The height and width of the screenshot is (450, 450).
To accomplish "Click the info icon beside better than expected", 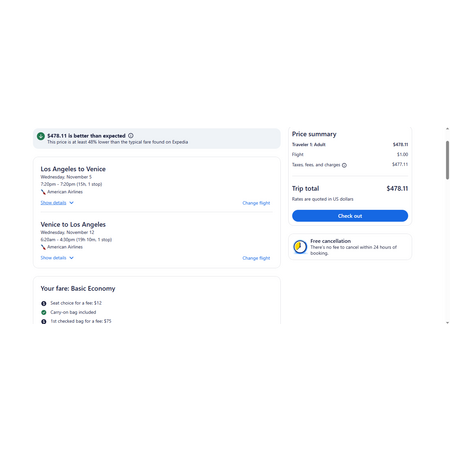I will [x=131, y=136].
